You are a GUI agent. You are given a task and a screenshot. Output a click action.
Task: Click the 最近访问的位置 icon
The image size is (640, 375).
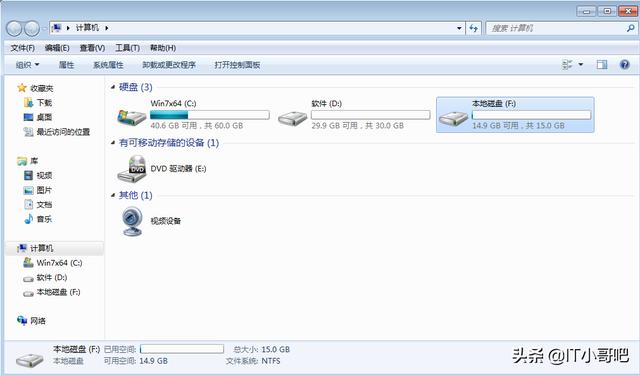point(28,132)
